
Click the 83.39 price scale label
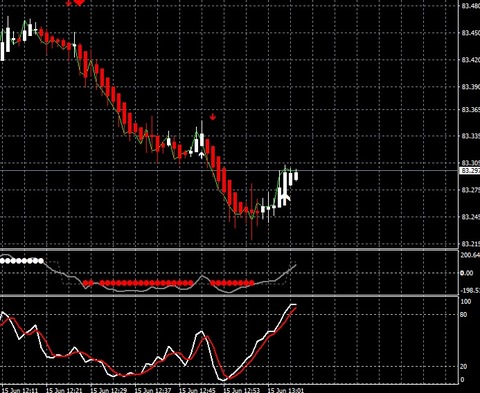point(471,87)
